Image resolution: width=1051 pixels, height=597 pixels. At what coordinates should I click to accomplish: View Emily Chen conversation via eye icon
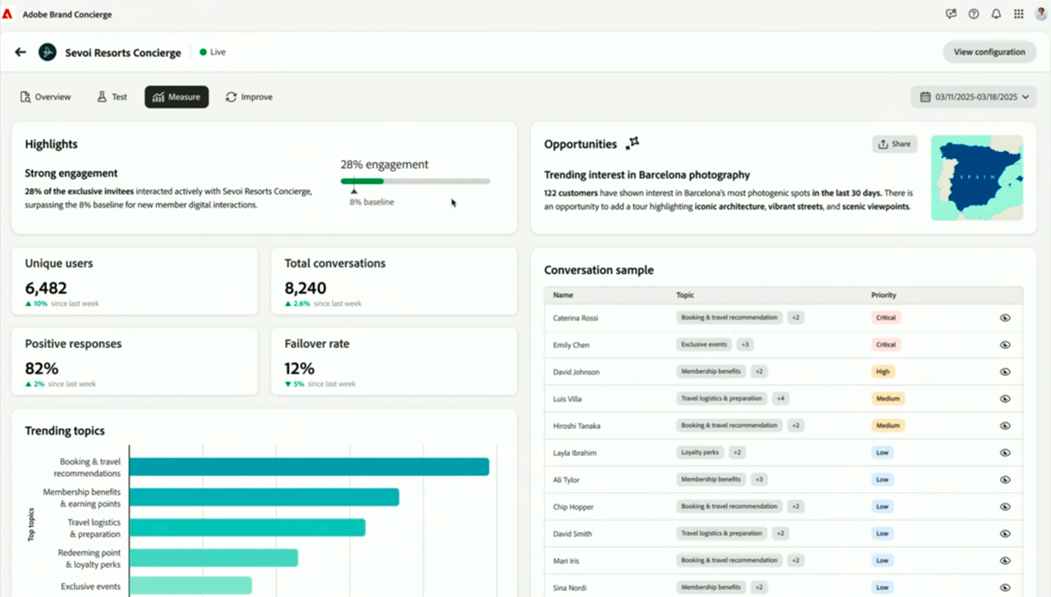1005,344
